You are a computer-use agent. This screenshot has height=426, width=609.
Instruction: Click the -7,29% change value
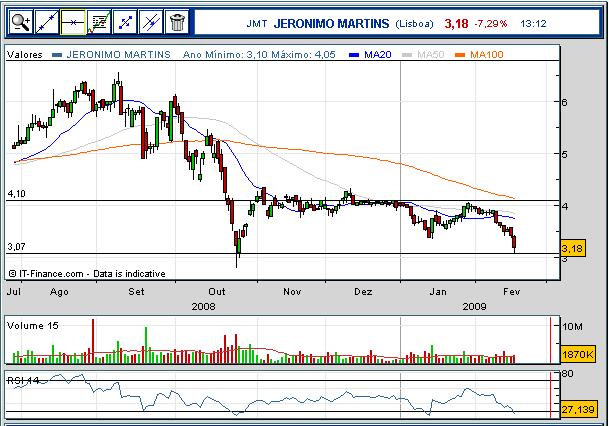[491, 24]
